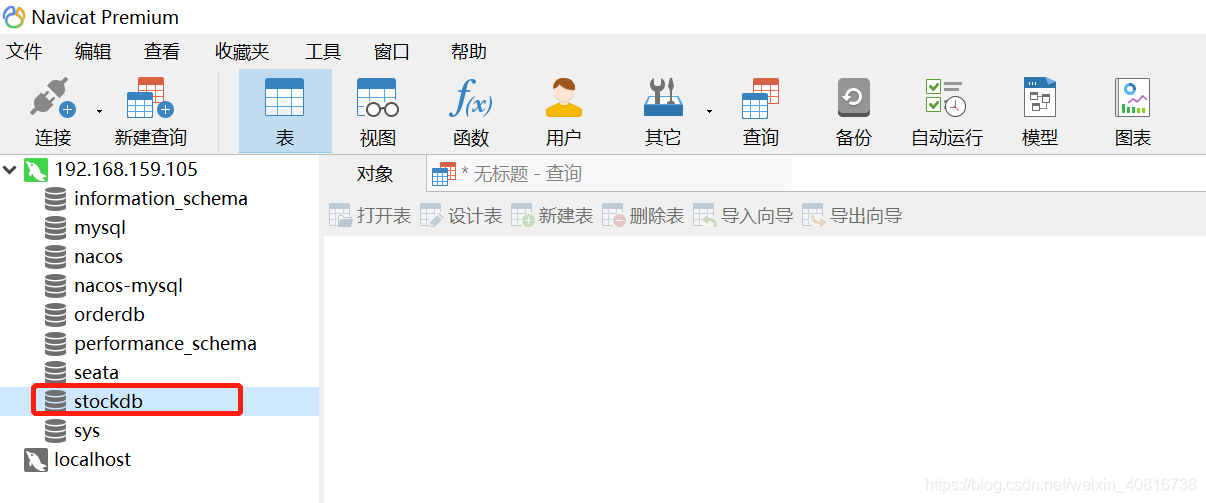Select the orderdb database
This screenshot has height=503, width=1206.
[109, 314]
